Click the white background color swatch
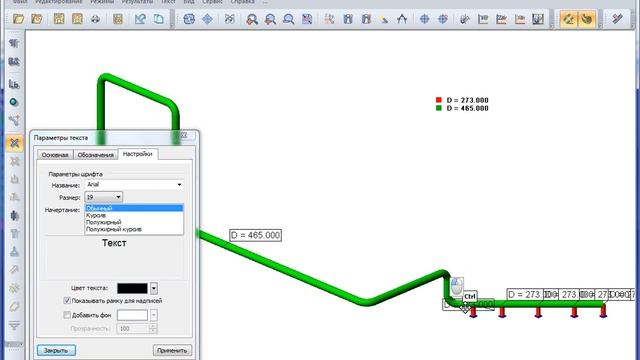The image size is (640, 360). 132,315
